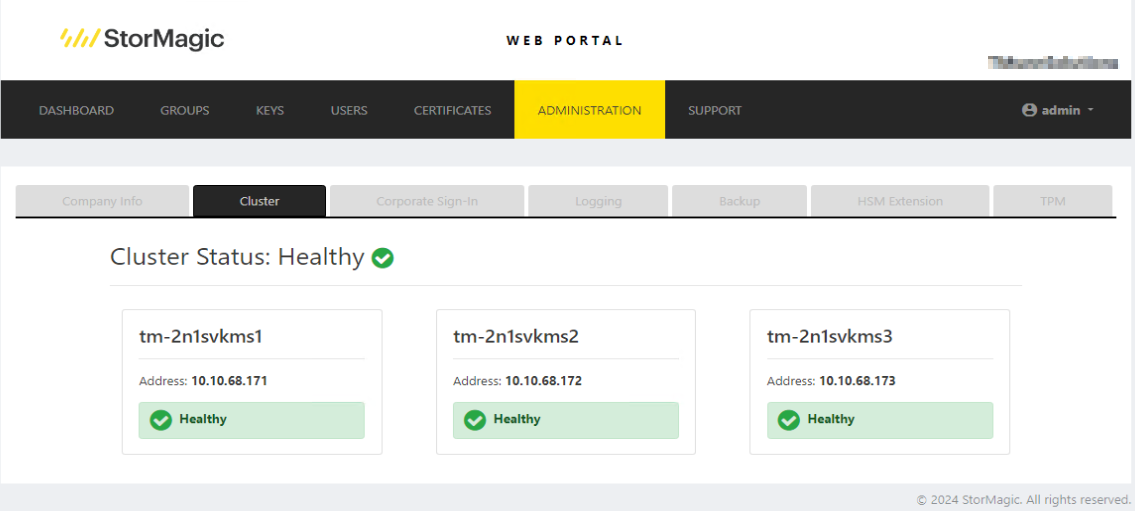The width and height of the screenshot is (1135, 511).
Task: Click the green check next to Cluster Status
Action: pos(382,258)
